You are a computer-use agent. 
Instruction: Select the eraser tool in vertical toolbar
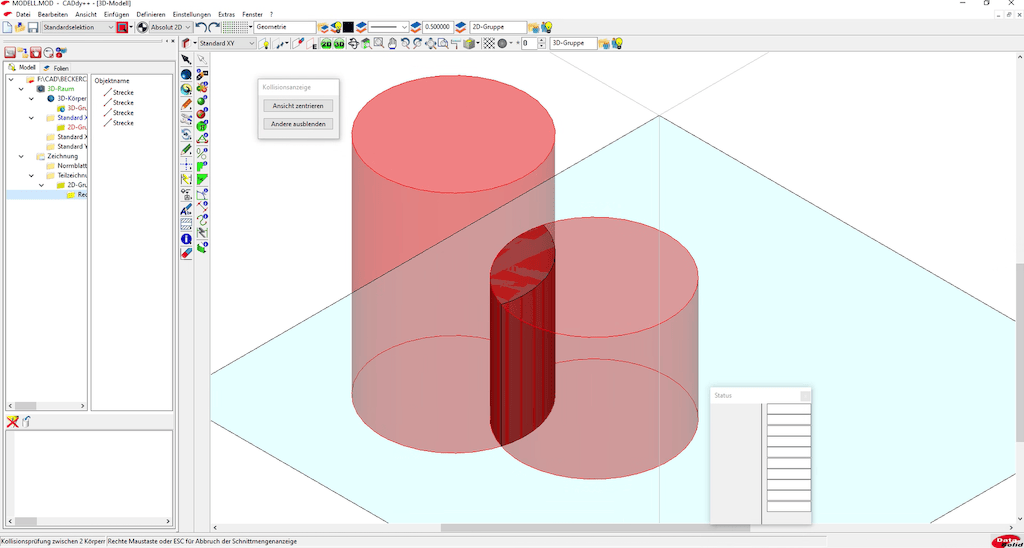(186, 254)
